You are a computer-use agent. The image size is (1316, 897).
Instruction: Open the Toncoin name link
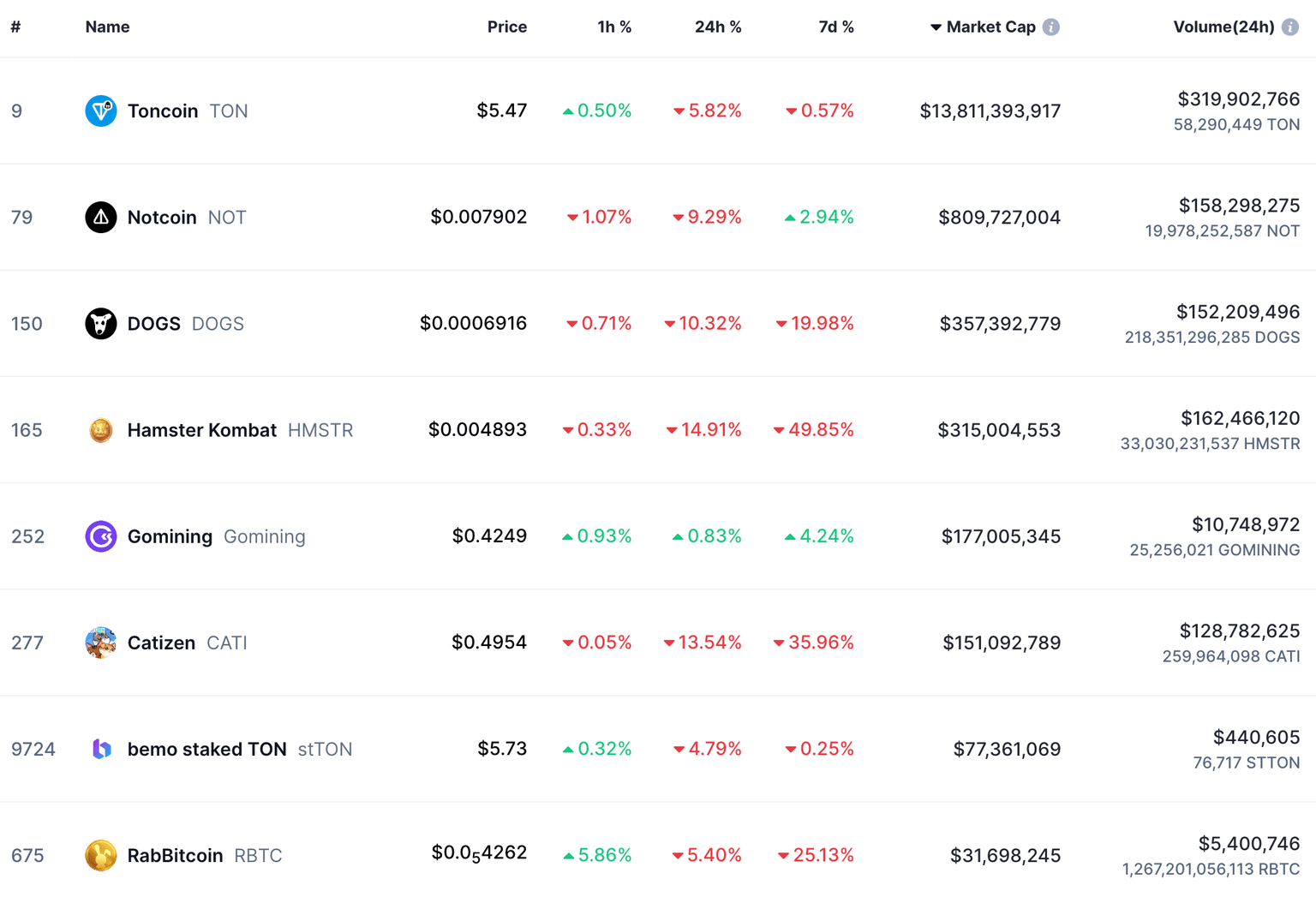pyautogui.click(x=163, y=110)
